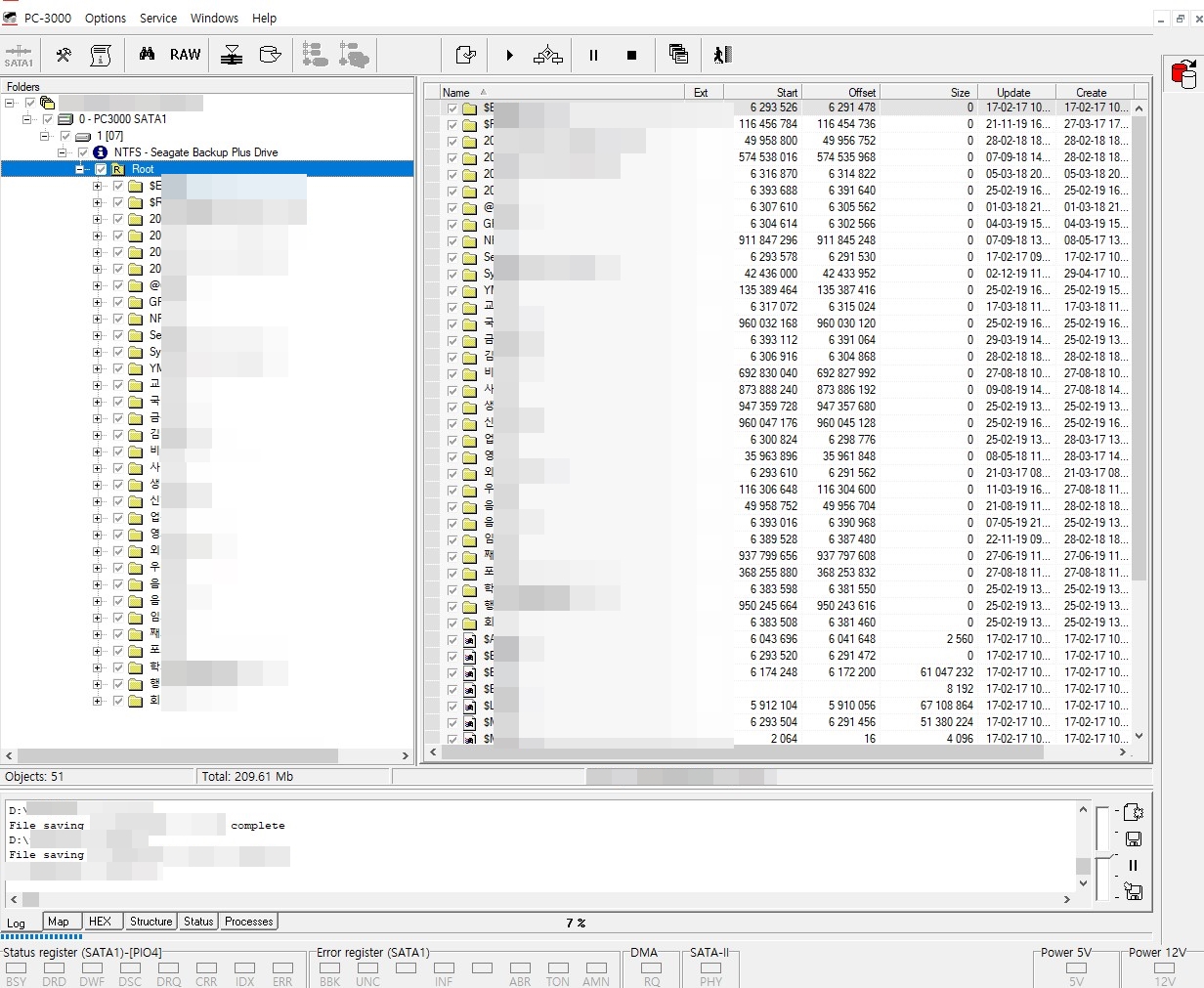Collapse the NTFS Seagate Backup Plus Drive node
1204x988 pixels.
pos(63,152)
